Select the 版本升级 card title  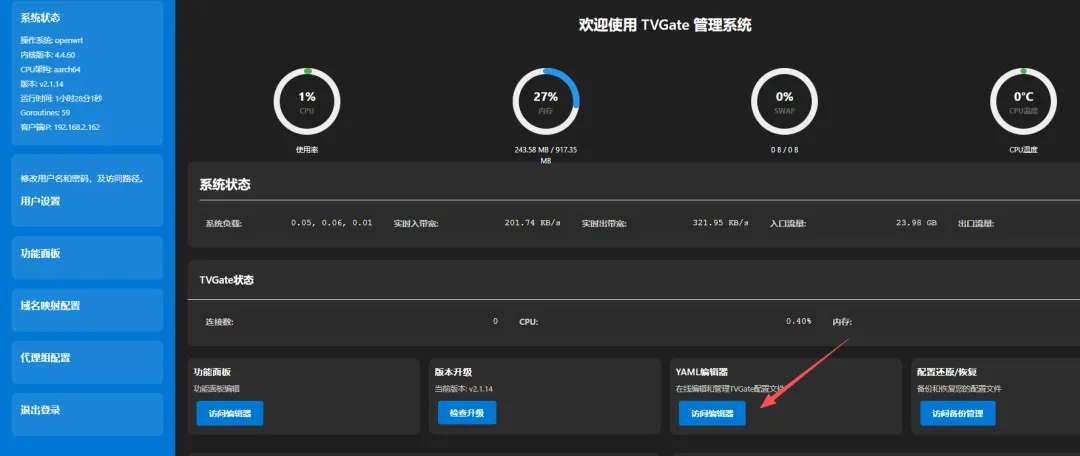coord(453,372)
